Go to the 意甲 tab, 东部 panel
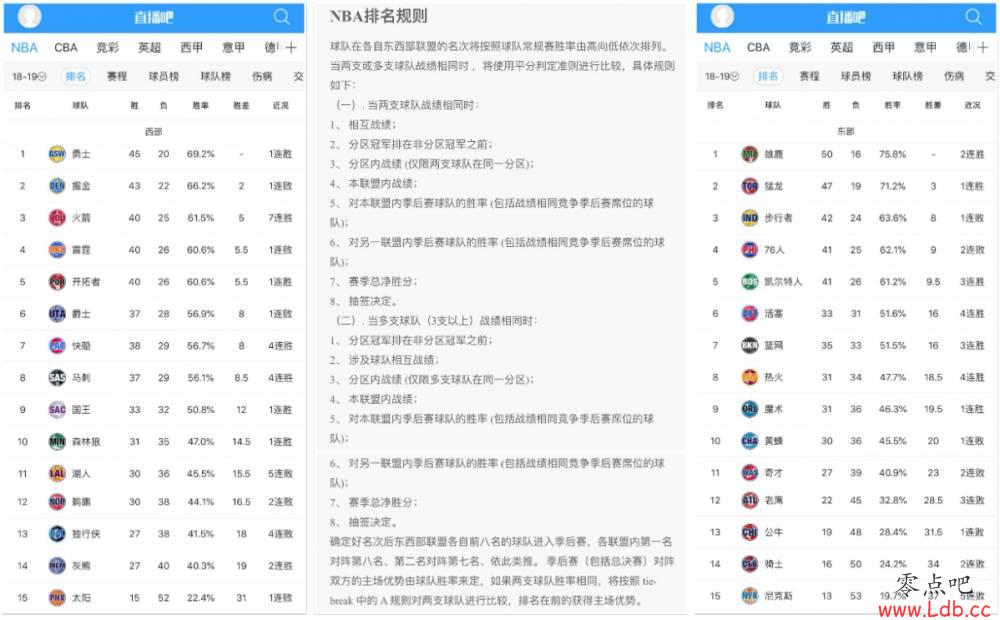 coord(925,47)
